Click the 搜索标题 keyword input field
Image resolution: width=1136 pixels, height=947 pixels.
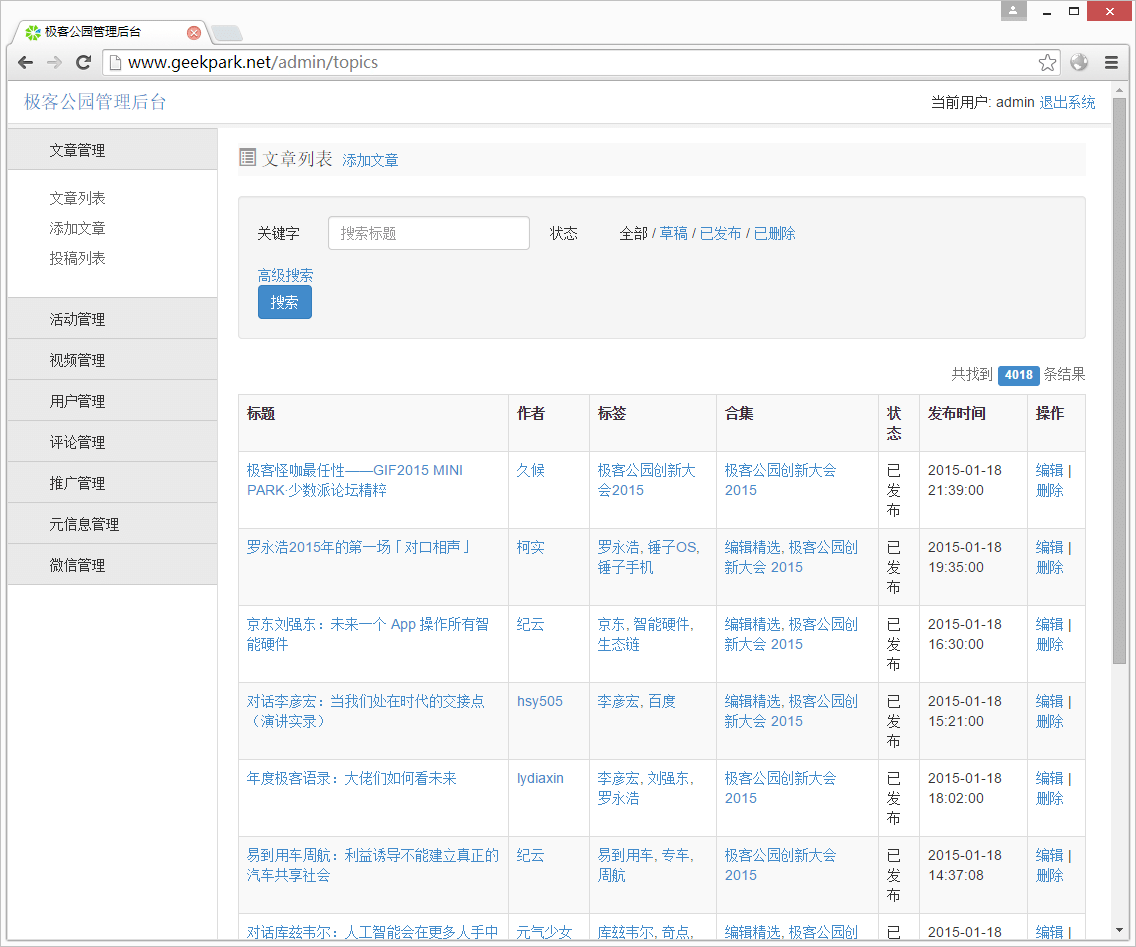[x=429, y=233]
